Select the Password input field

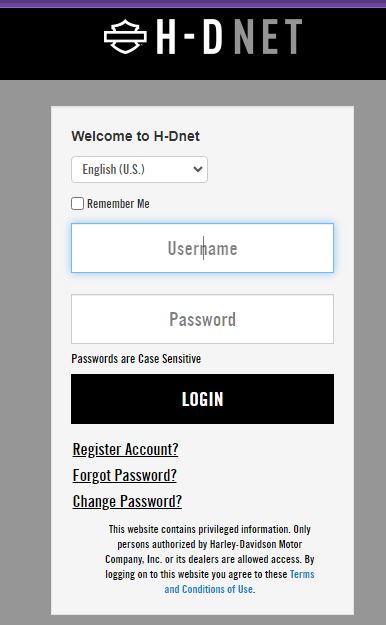[202, 319]
